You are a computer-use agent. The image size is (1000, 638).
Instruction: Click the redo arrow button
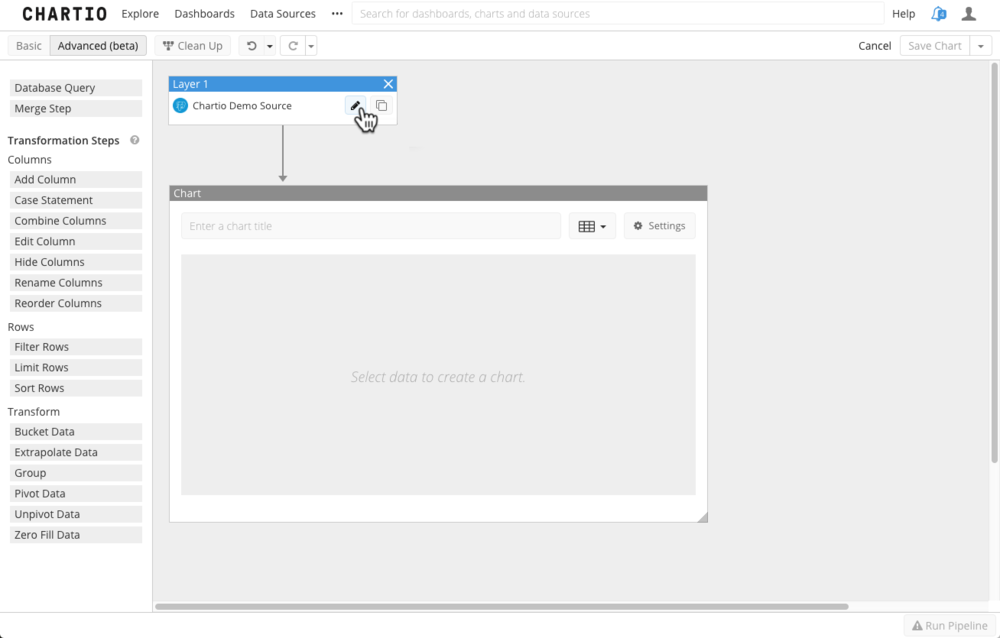click(x=293, y=46)
